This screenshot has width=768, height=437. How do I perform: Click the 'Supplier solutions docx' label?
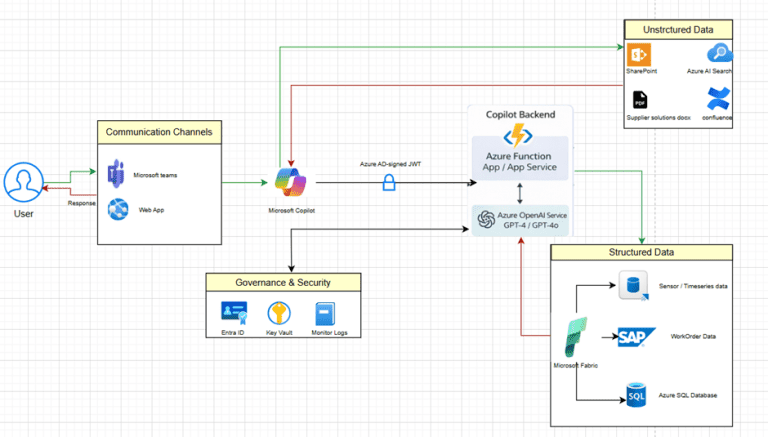pyautogui.click(x=658, y=118)
